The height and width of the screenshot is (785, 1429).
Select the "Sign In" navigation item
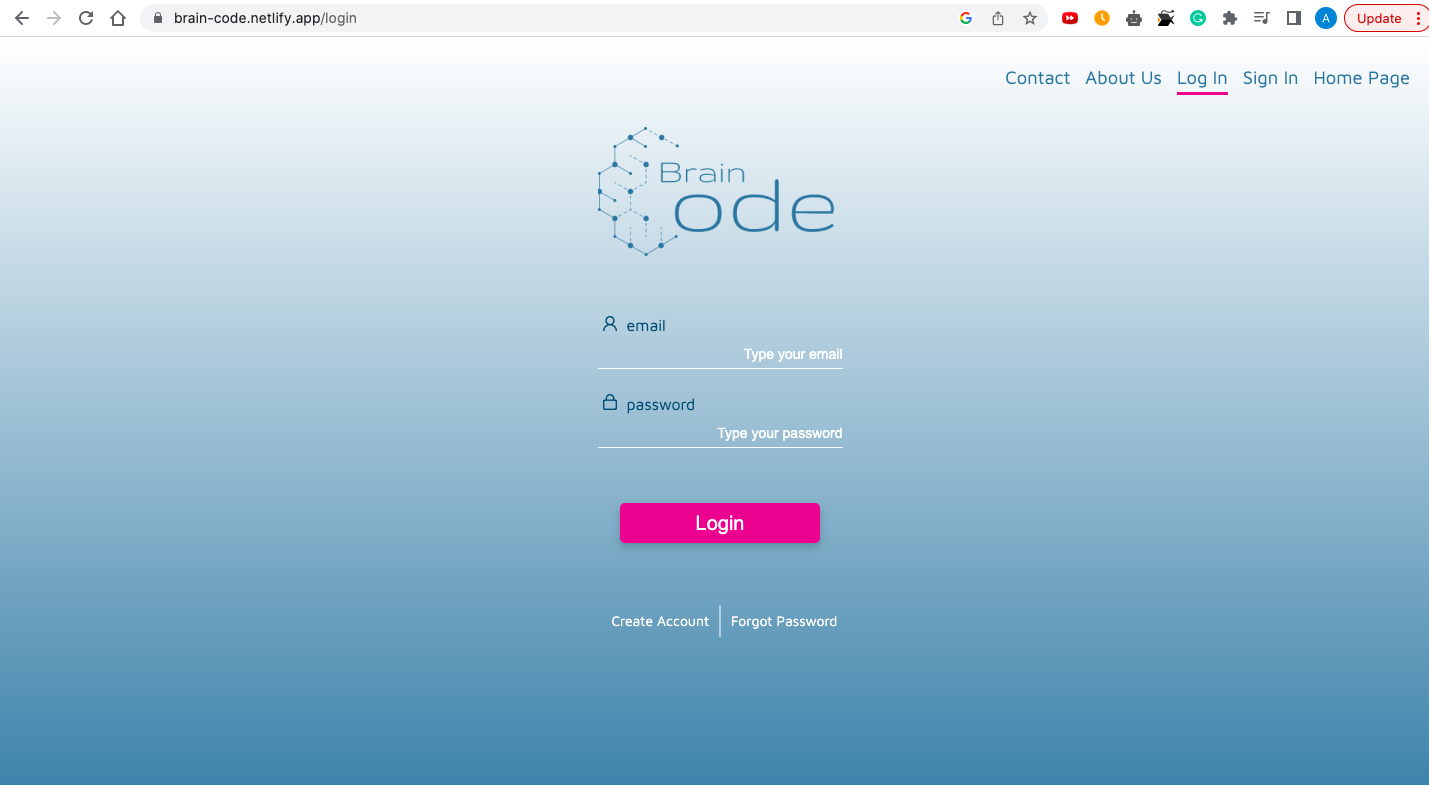(x=1270, y=78)
